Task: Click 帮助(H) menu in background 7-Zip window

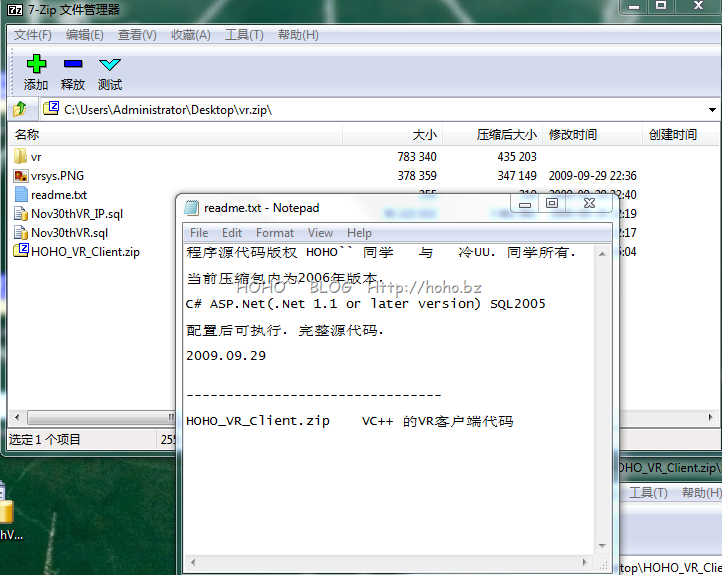Action: click(701, 493)
